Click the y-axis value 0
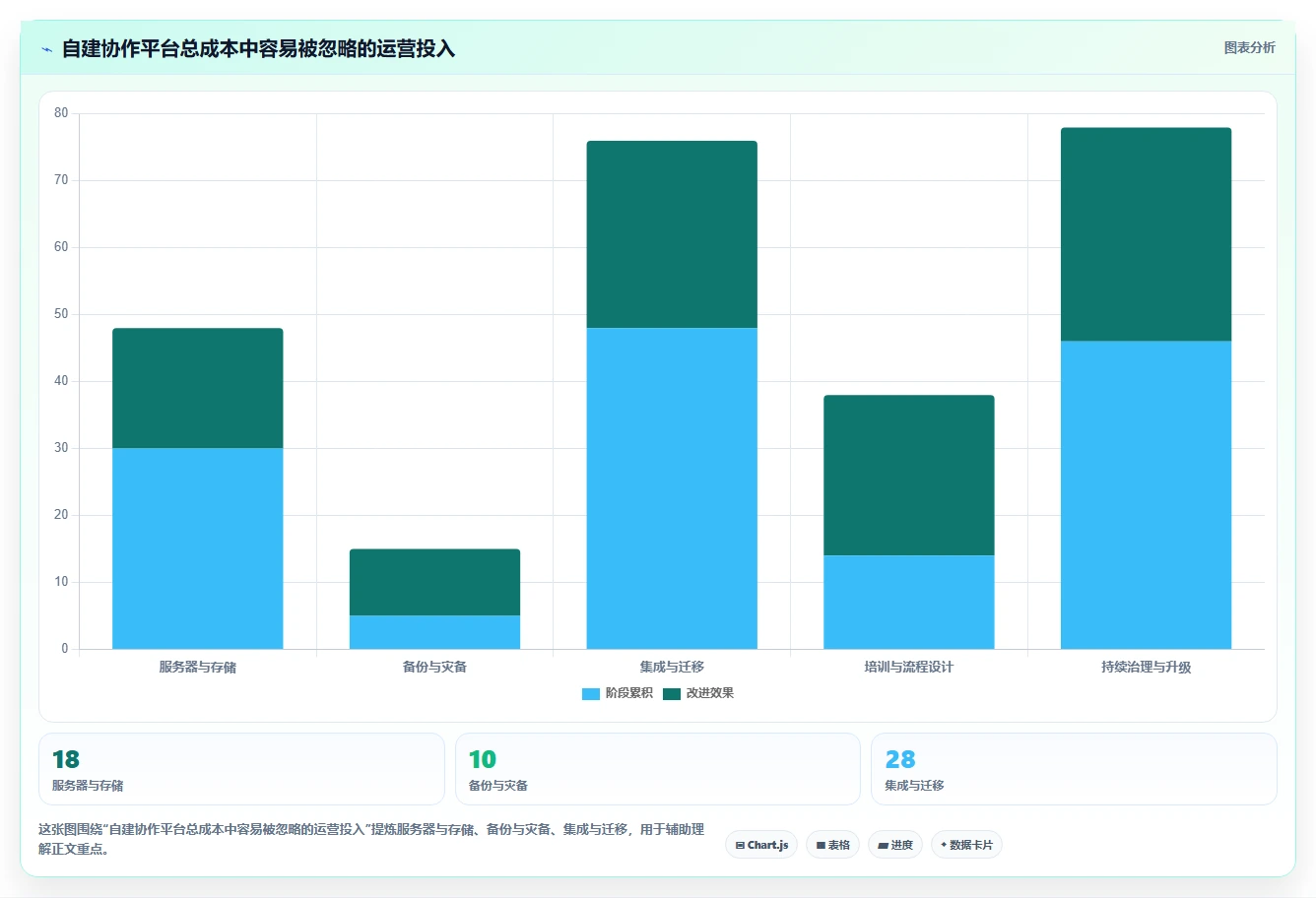Viewport: 1316px width, 898px height. click(65, 649)
